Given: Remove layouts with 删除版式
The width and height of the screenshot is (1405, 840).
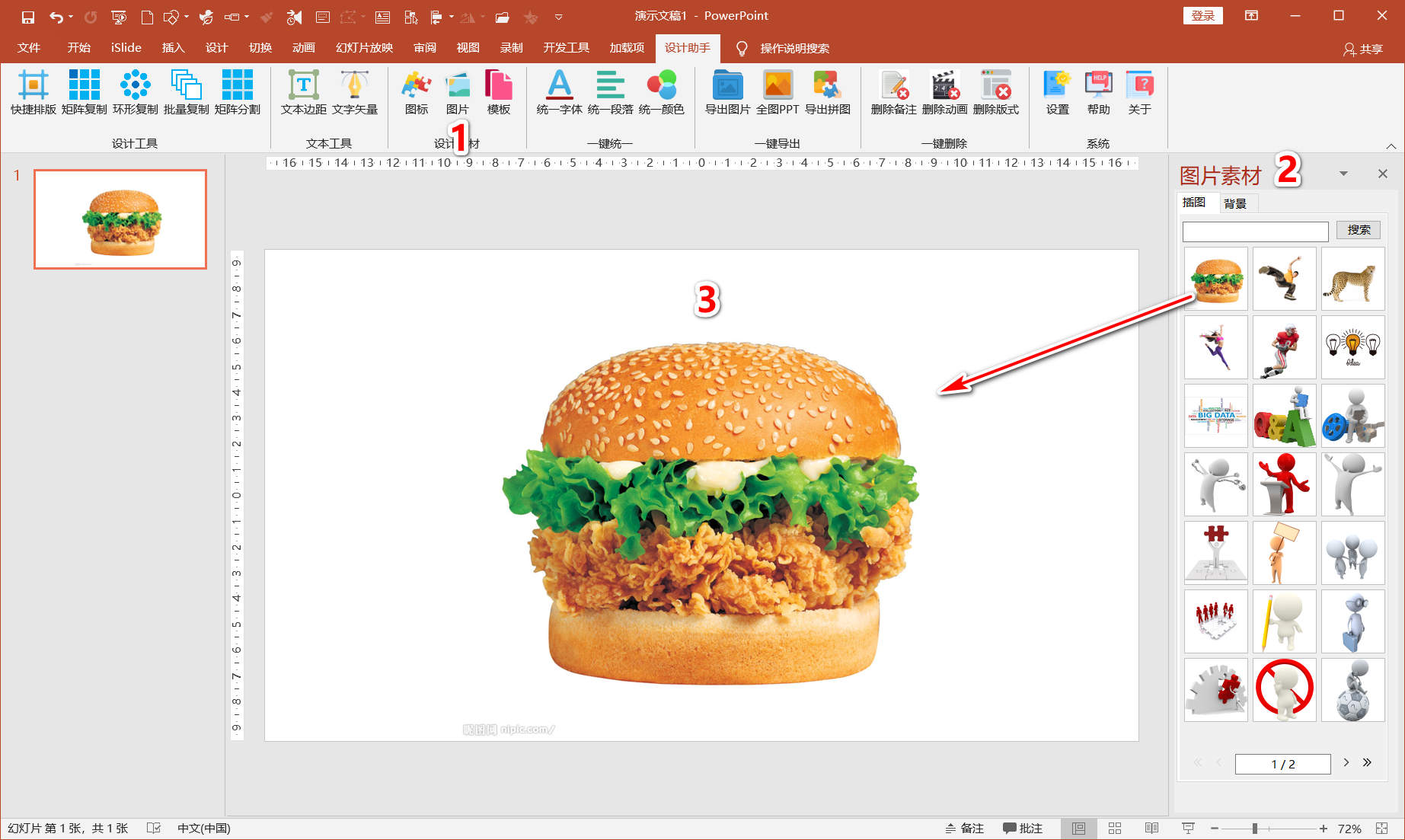Looking at the screenshot, I should [996, 92].
